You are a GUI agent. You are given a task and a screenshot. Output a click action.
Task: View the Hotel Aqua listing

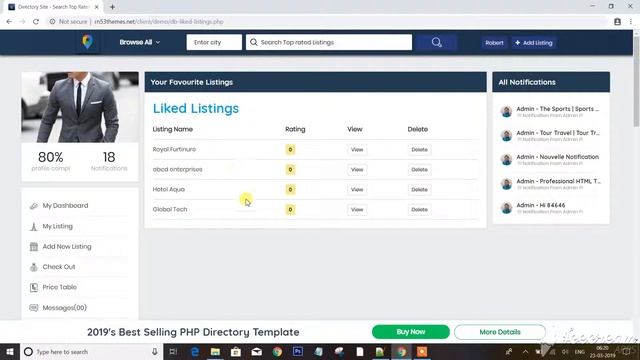357,190
